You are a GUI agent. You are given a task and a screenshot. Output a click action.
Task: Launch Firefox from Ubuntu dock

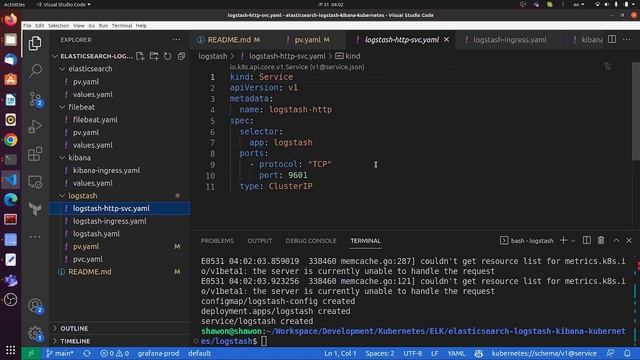pos(11,20)
